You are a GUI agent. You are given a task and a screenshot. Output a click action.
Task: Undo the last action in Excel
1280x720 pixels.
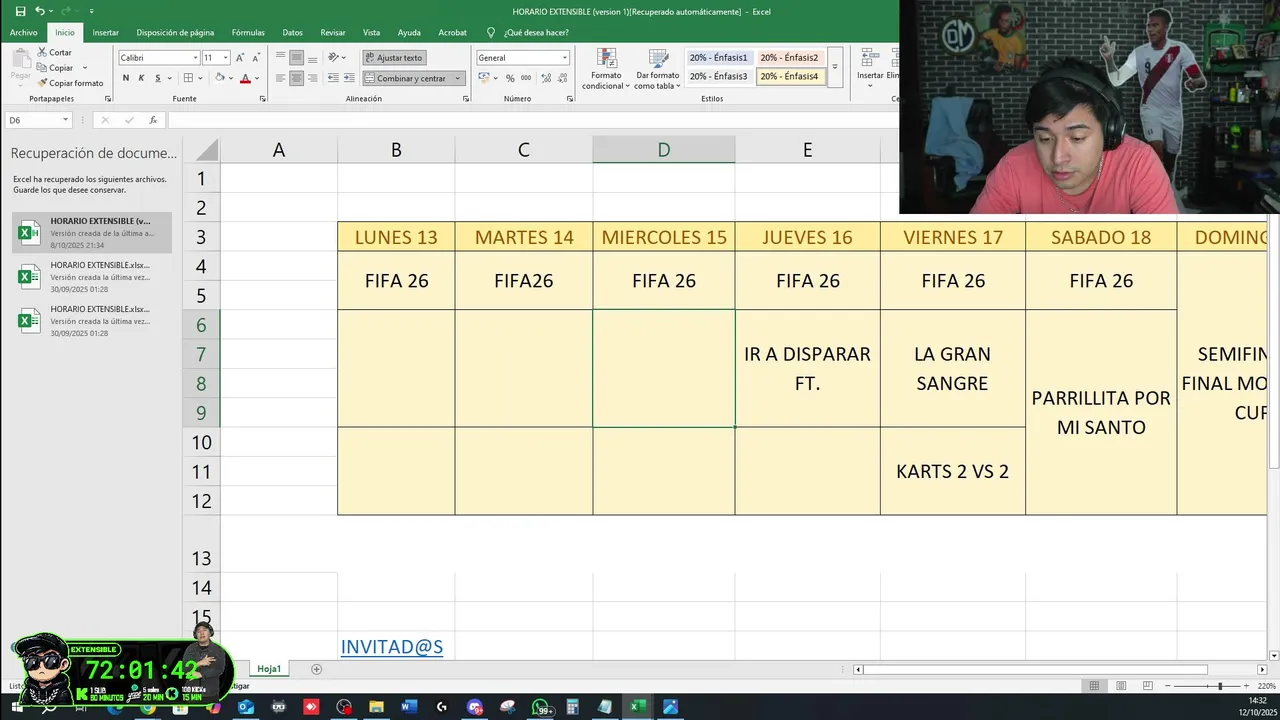[40, 11]
